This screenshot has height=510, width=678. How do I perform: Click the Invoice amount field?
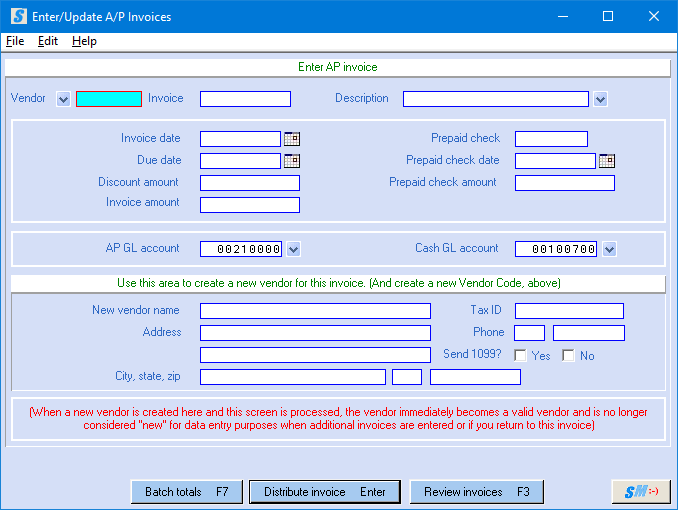250,205
